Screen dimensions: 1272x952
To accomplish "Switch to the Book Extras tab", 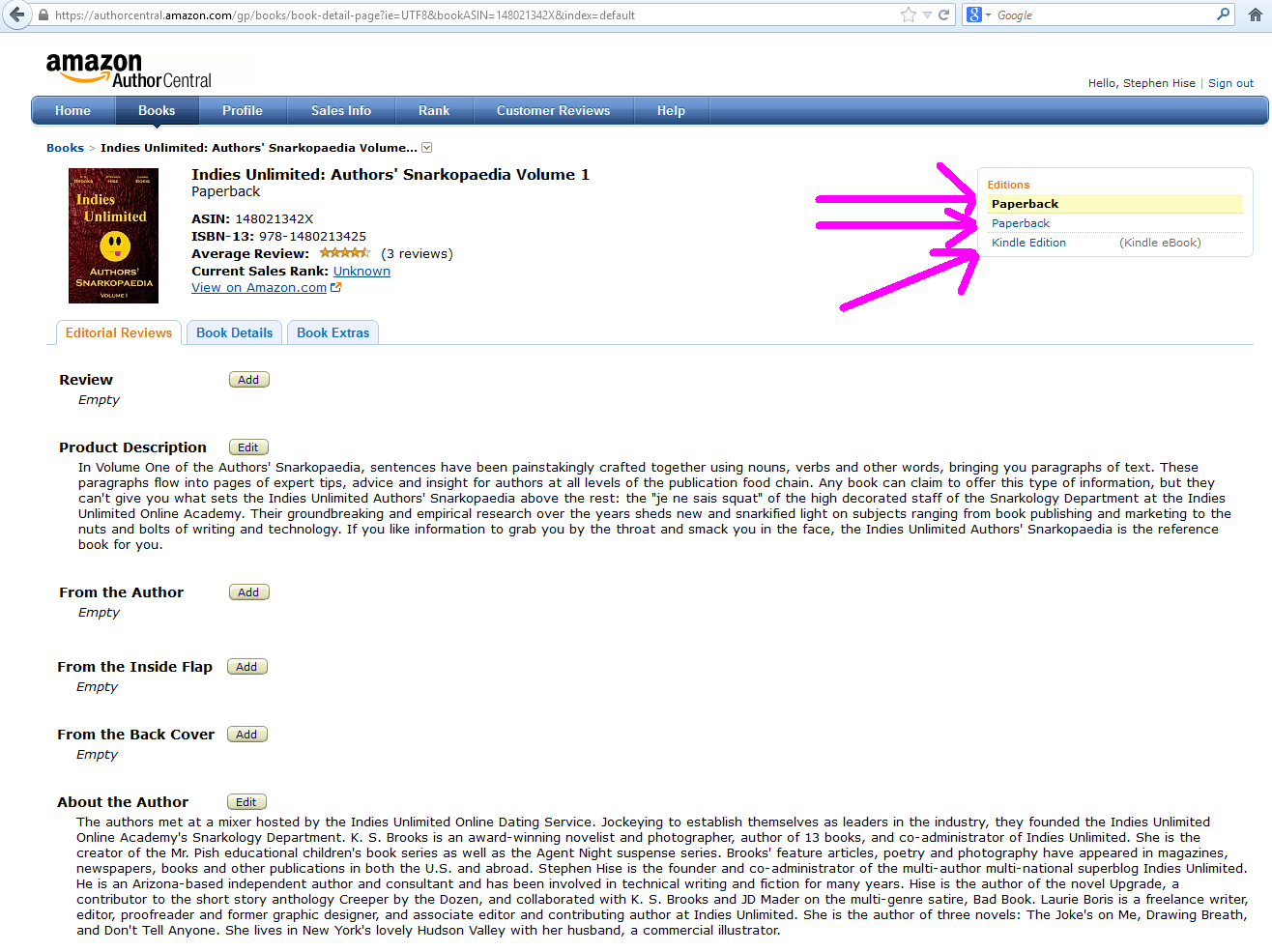I will [x=333, y=332].
